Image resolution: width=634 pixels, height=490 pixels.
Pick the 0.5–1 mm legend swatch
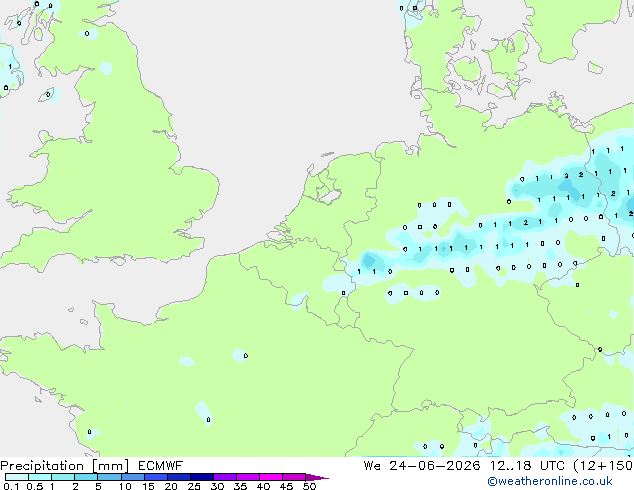[x=40, y=477]
